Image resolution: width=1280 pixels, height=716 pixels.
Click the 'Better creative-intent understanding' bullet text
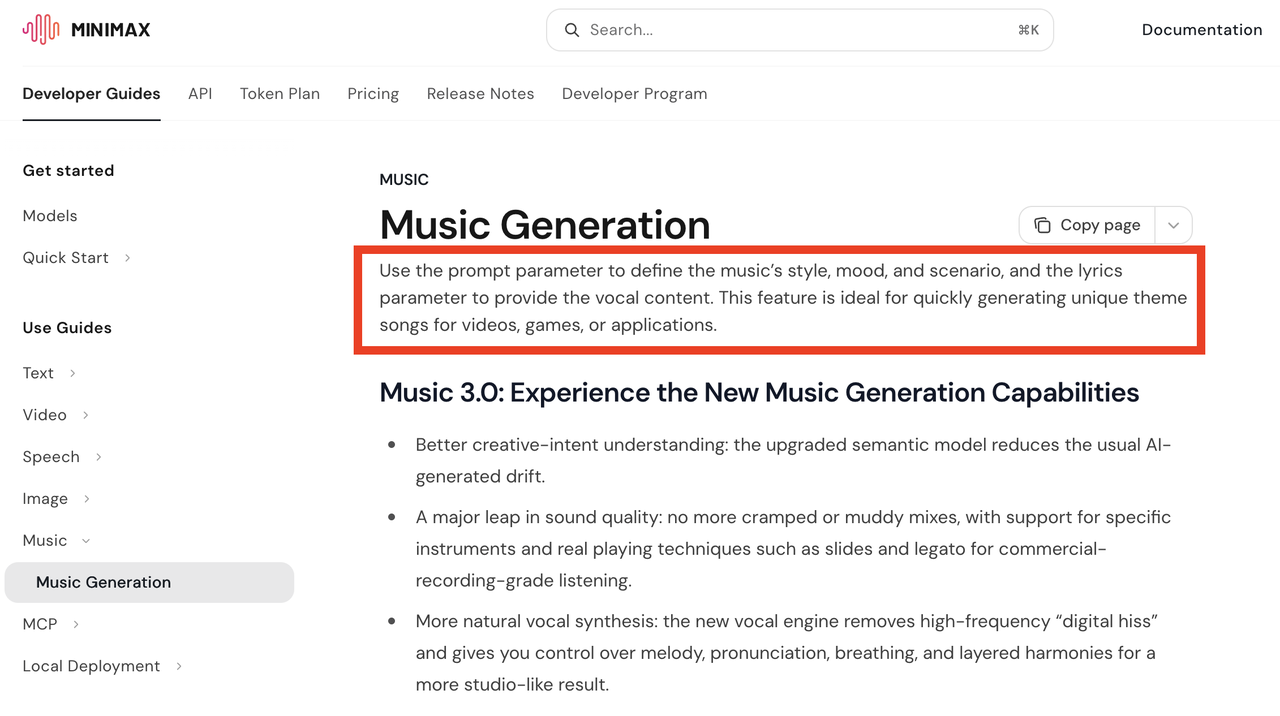pos(793,460)
